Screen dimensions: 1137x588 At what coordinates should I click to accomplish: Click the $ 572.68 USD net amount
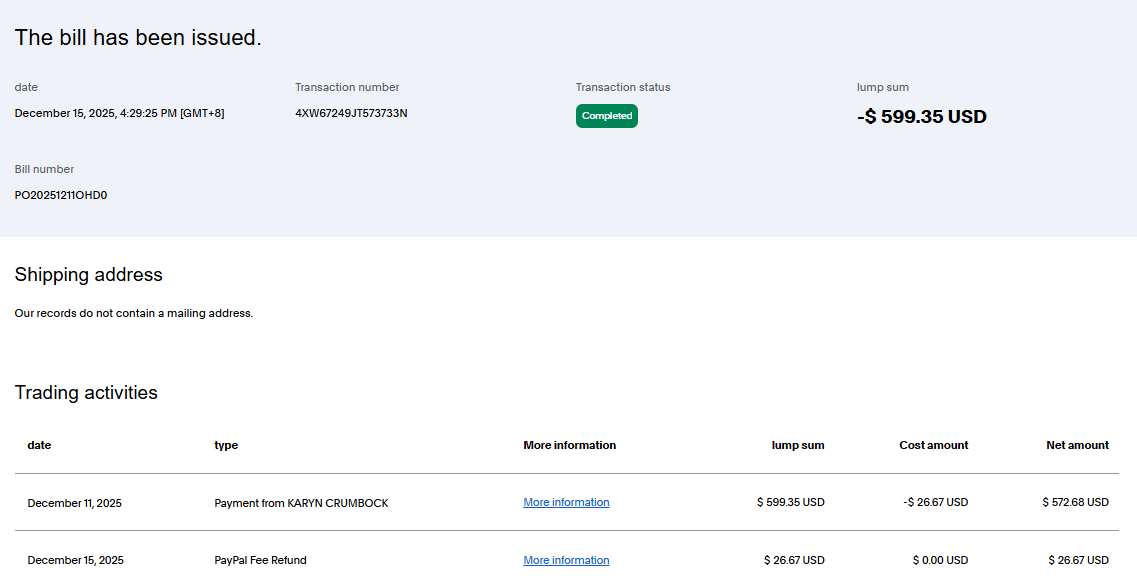[x=1075, y=502]
